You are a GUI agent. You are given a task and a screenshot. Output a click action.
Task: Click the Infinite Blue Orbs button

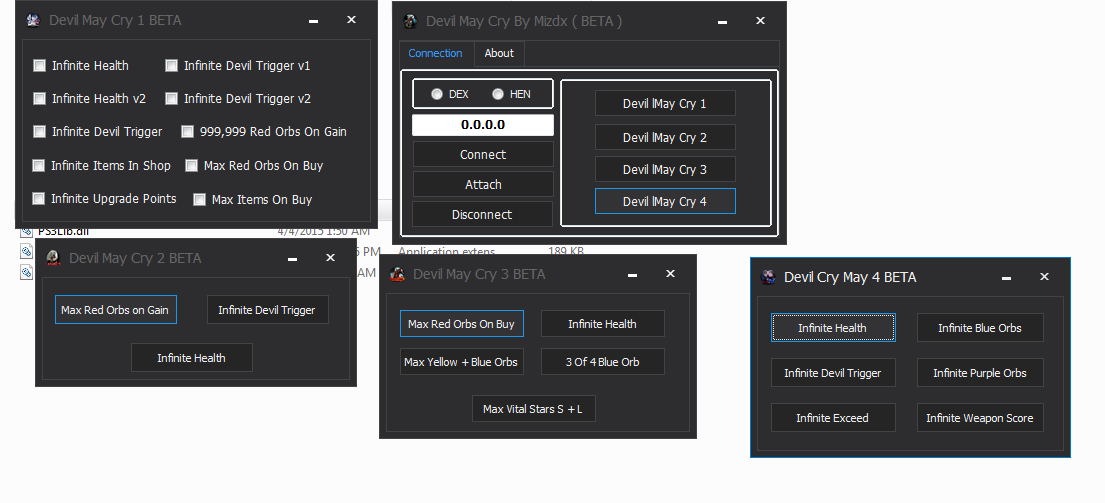pyautogui.click(x=980, y=328)
